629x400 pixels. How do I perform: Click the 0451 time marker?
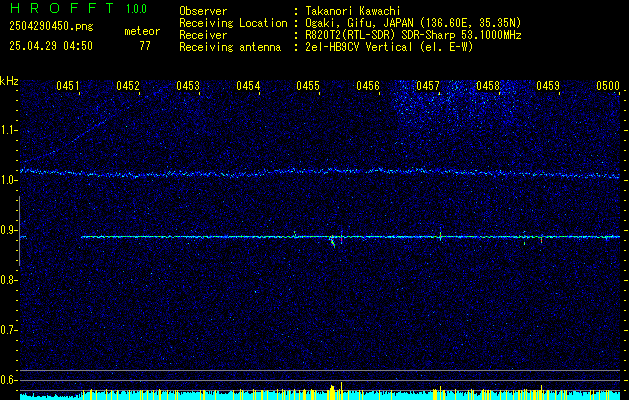[67, 86]
